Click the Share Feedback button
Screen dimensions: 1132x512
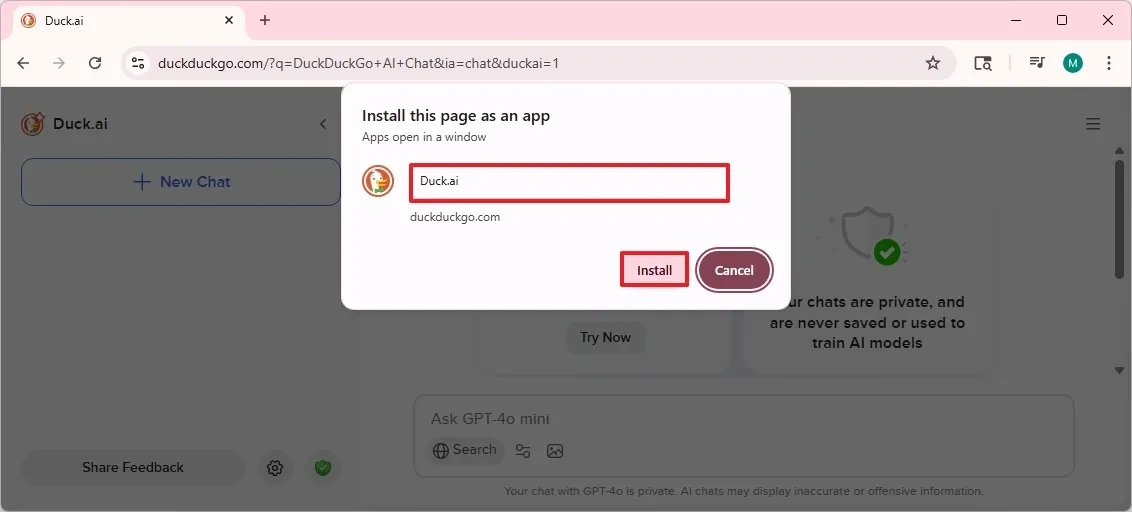tap(133, 468)
